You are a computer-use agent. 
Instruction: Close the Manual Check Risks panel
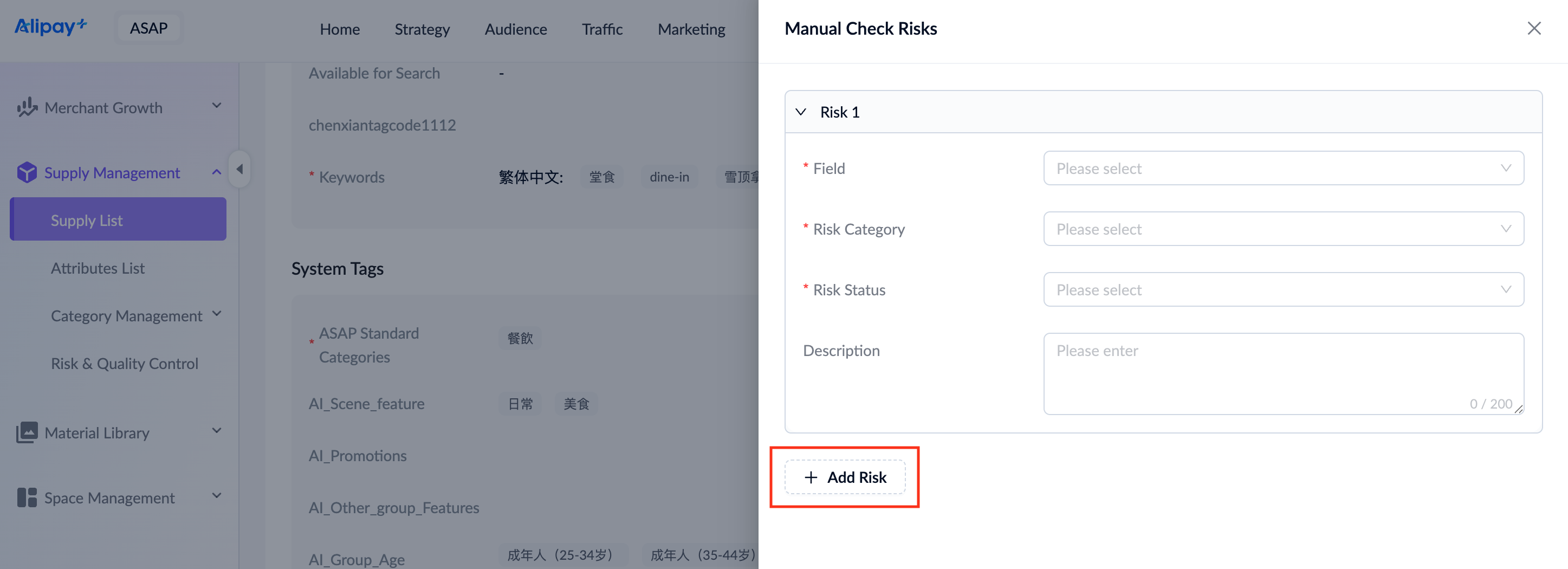(1533, 29)
